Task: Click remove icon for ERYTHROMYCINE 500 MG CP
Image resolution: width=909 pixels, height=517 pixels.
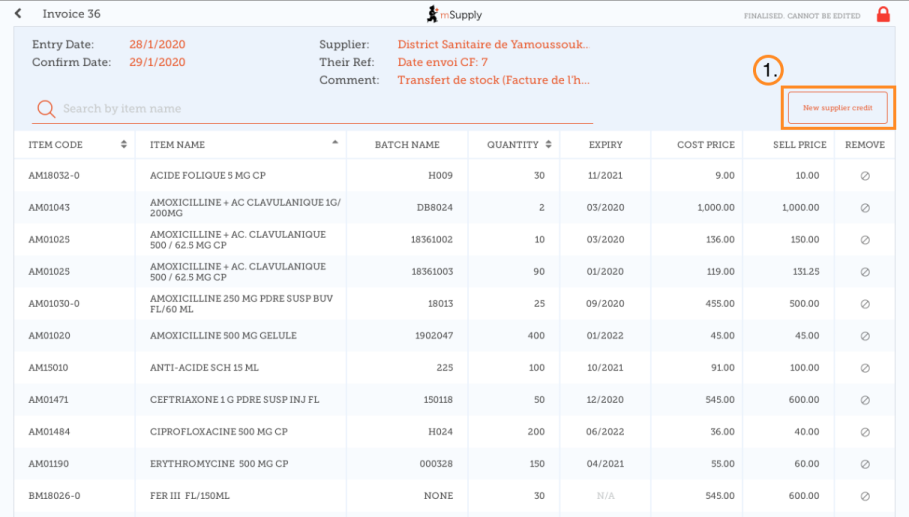Action: [x=865, y=464]
